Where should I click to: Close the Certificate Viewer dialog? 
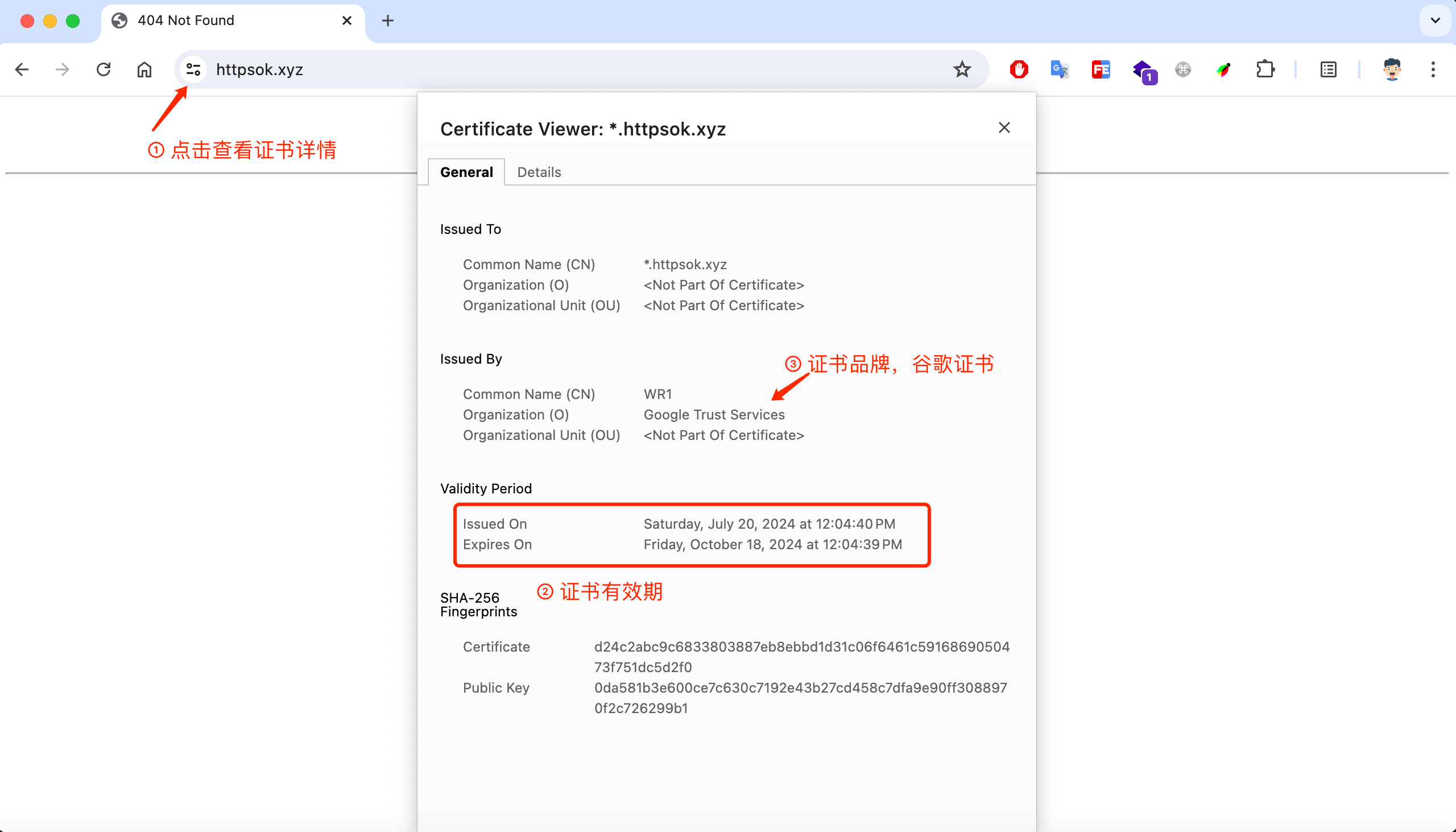[x=1004, y=127]
